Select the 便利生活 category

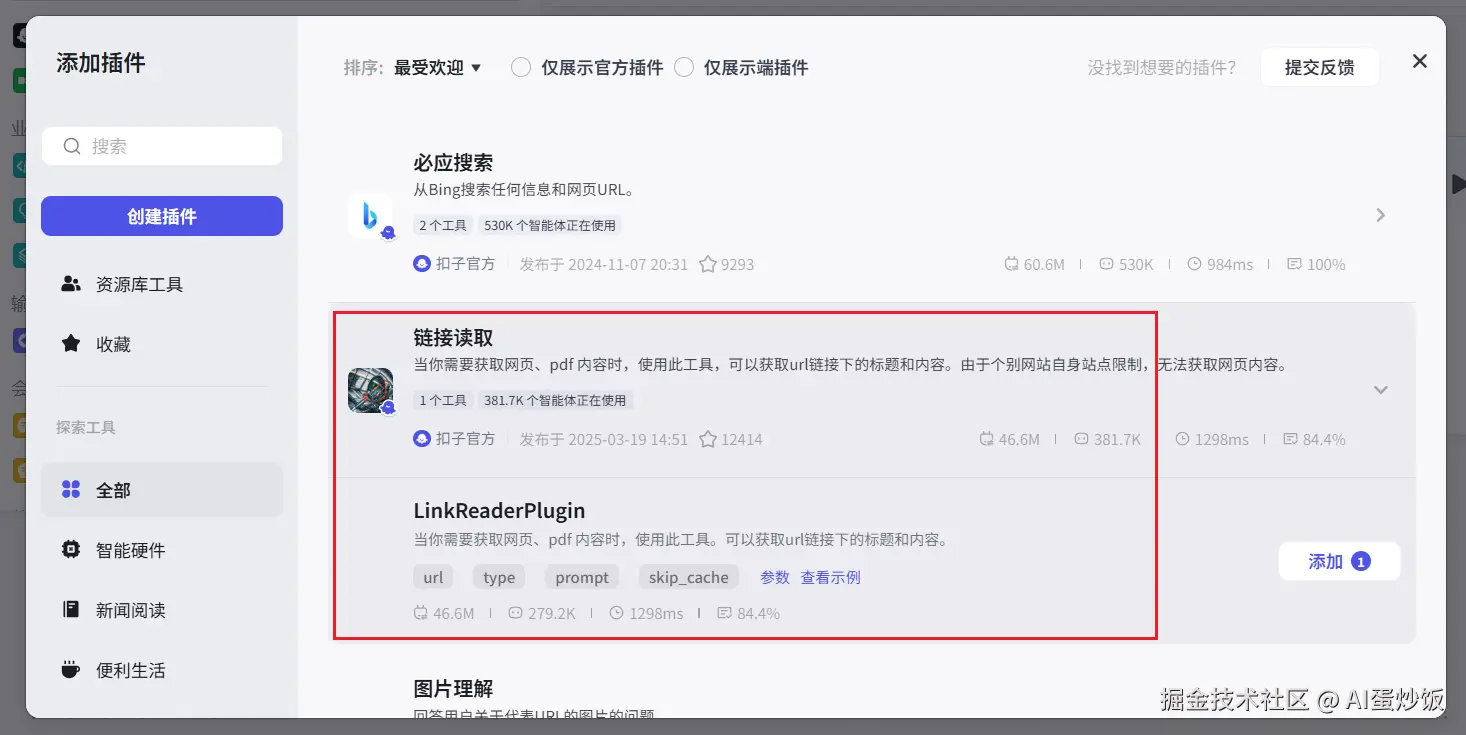click(x=162, y=670)
